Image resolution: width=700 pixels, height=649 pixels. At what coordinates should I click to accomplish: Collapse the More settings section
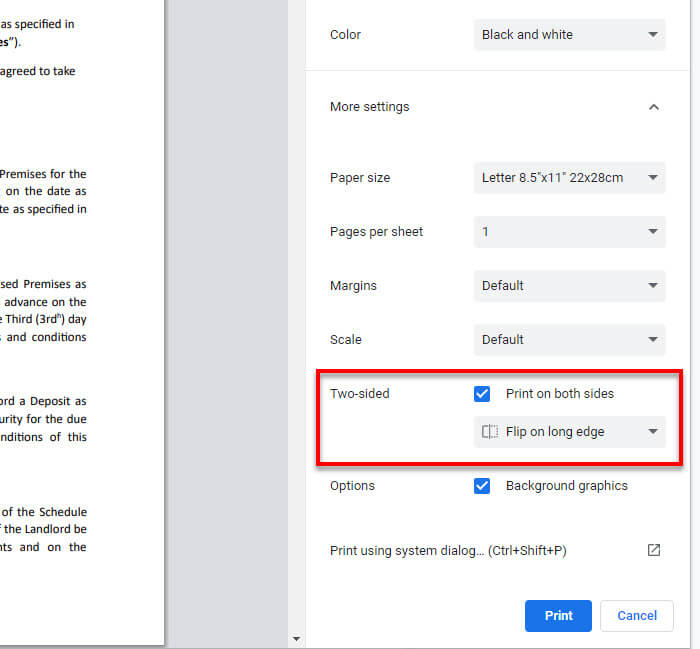coord(654,107)
